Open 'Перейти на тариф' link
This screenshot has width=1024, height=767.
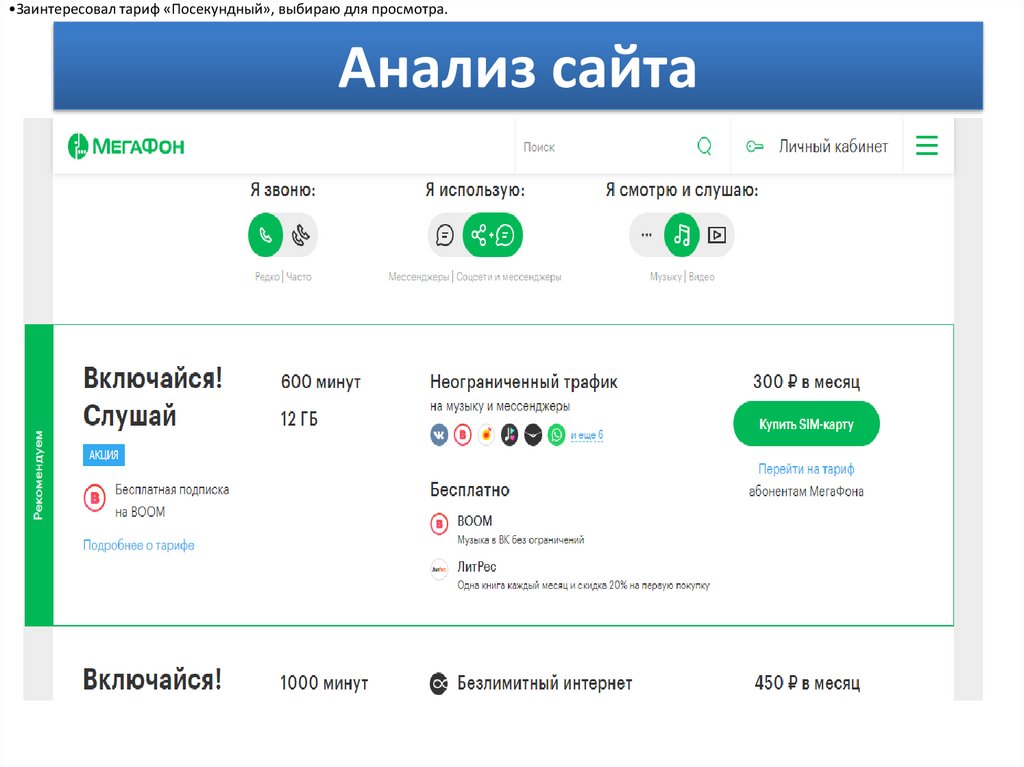pyautogui.click(x=806, y=469)
